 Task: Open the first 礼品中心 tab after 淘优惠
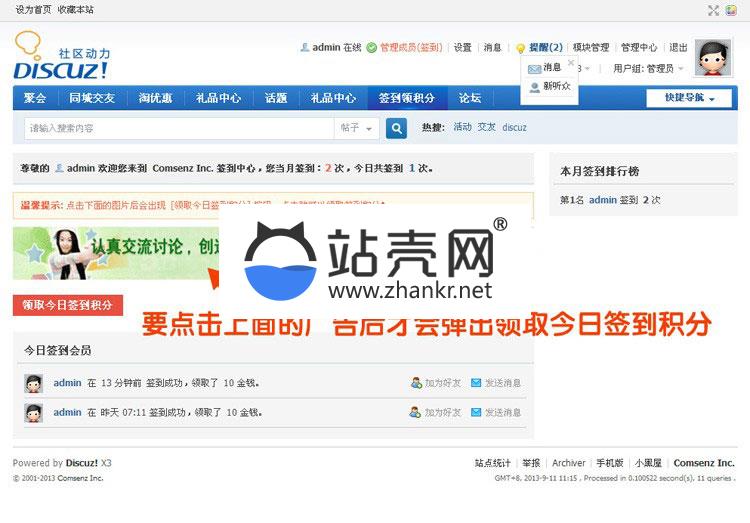click(218, 98)
